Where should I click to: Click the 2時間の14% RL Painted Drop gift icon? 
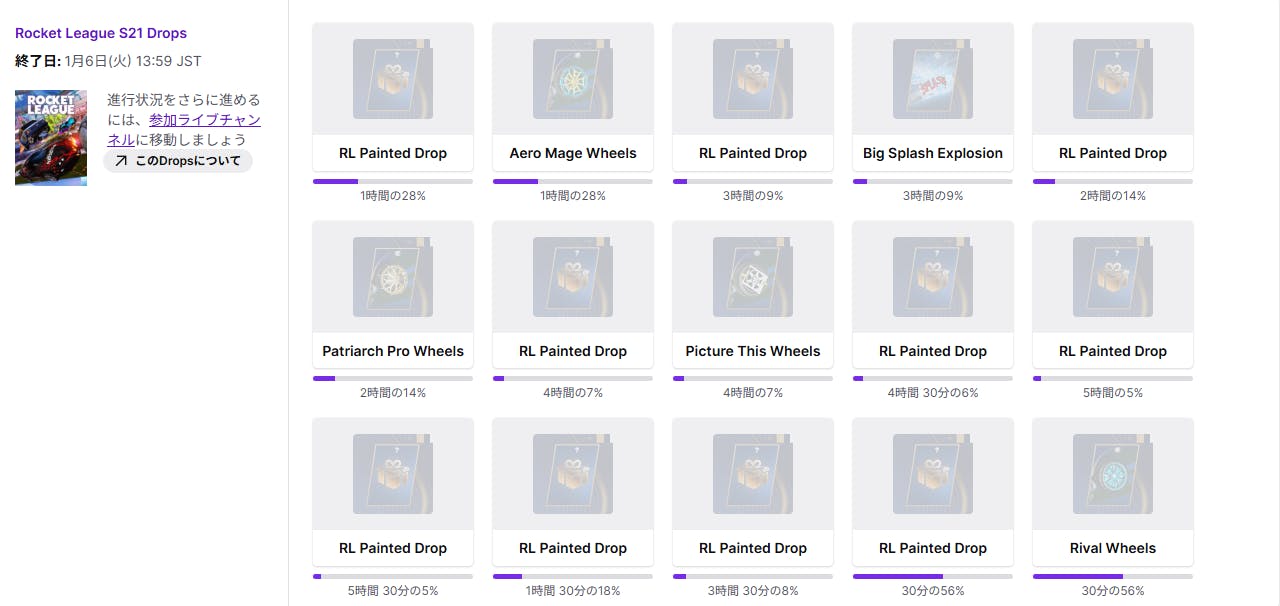[x=1113, y=79]
